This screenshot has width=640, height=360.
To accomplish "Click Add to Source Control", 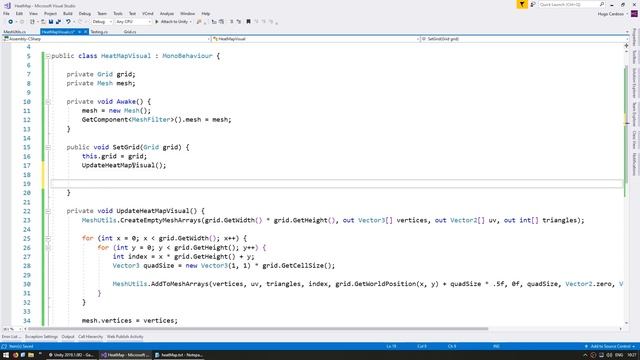I will 611,347.
